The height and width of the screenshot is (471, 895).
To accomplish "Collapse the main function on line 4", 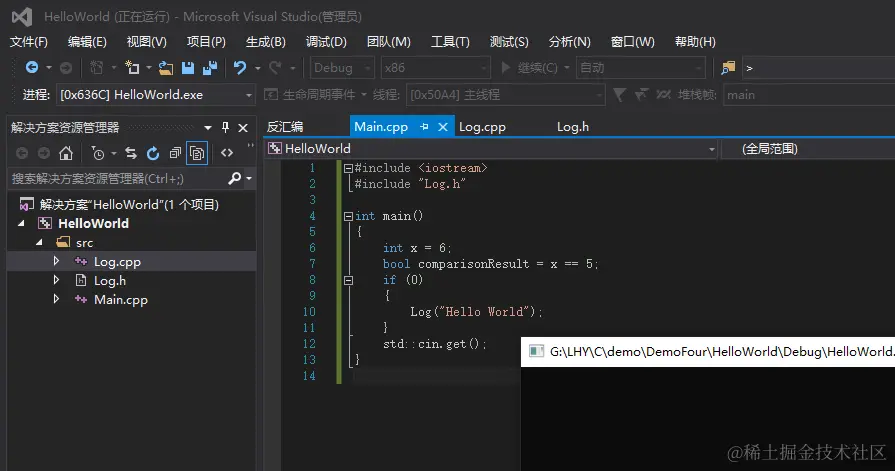I will (348, 216).
